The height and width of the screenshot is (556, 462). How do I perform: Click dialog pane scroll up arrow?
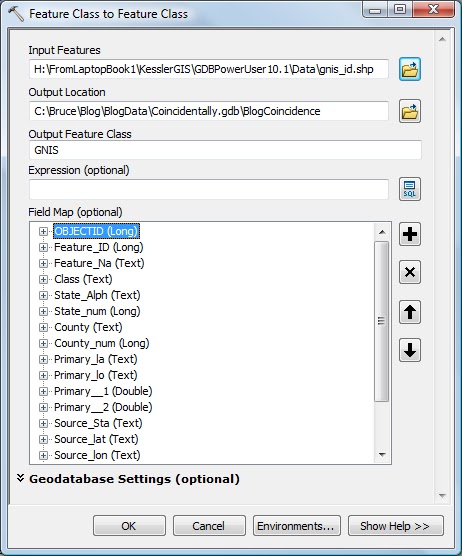click(x=442, y=39)
